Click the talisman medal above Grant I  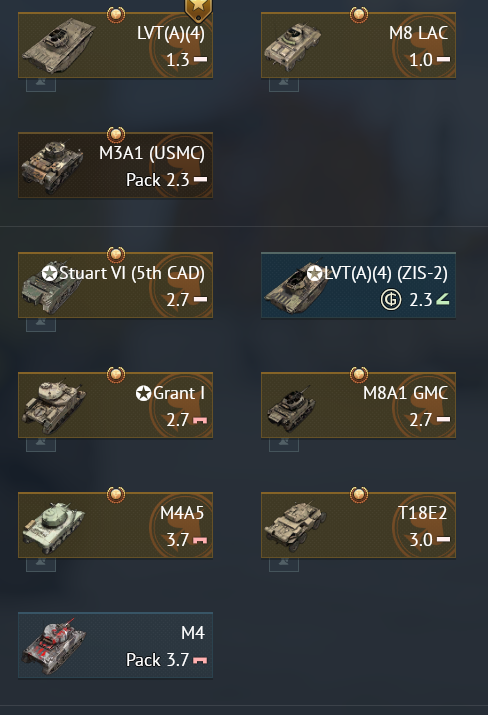click(116, 374)
